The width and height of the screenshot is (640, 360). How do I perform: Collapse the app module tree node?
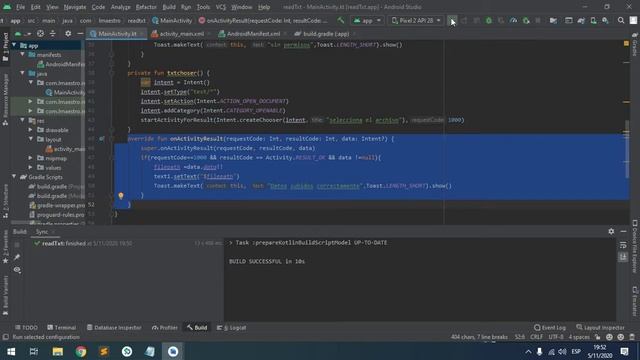tap(15, 45)
